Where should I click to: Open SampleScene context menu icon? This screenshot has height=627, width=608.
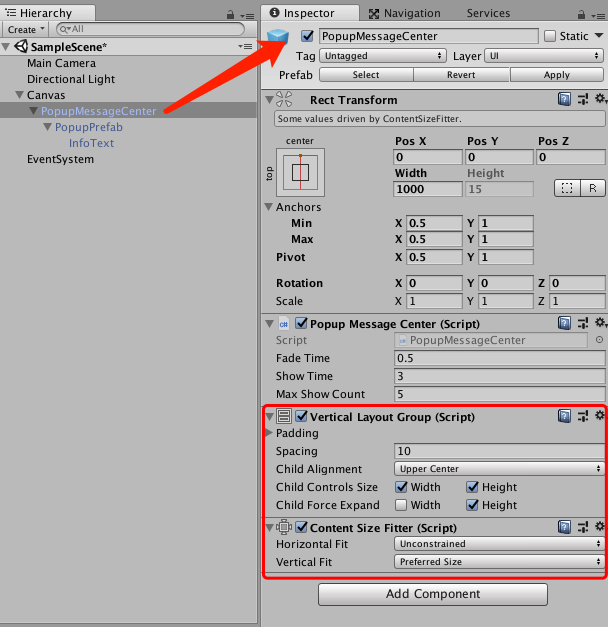point(245,46)
